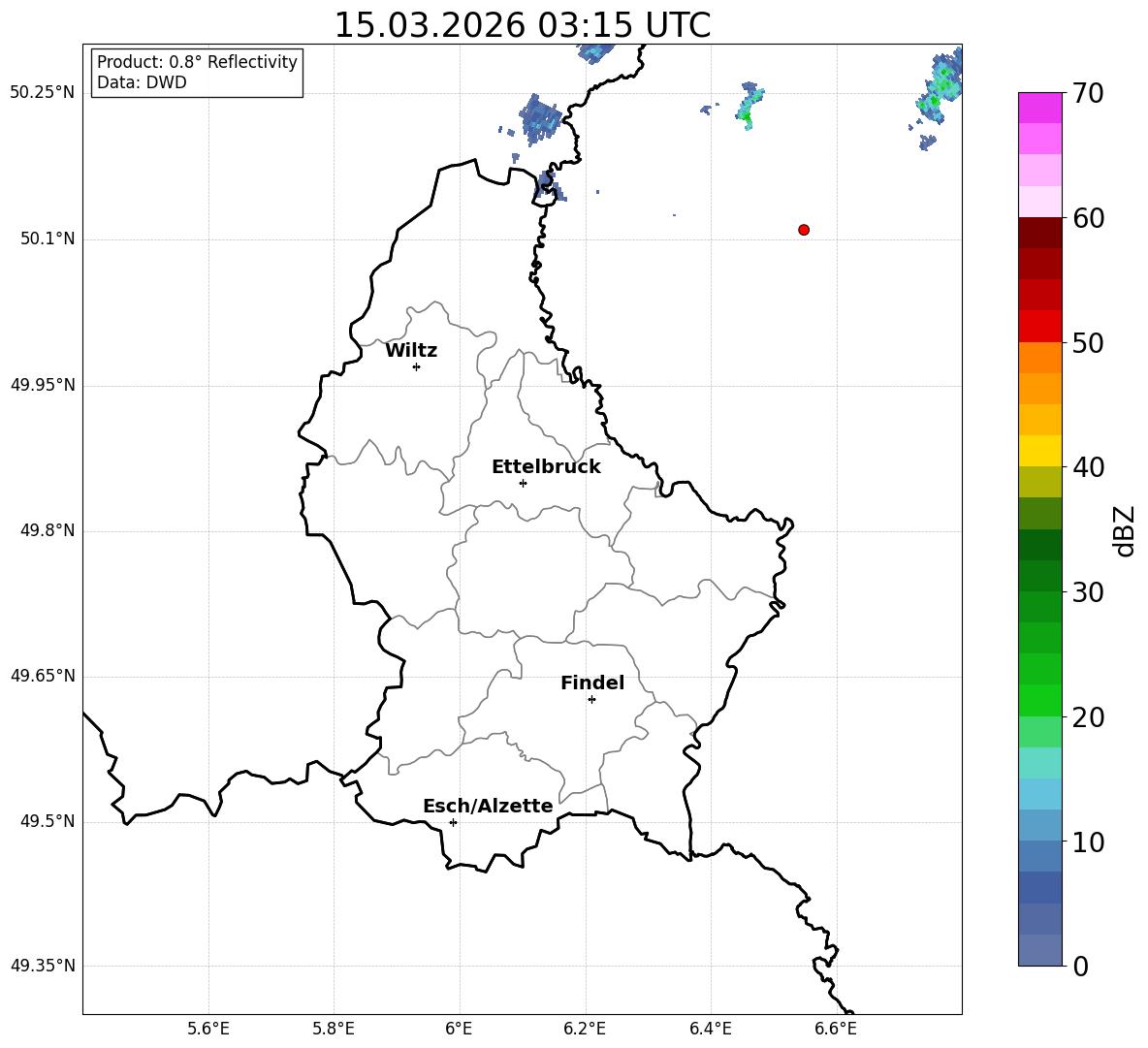Click the magenta swatch at the colorbar top
This screenshot has width=1148, height=1048.
pyautogui.click(x=1039, y=109)
